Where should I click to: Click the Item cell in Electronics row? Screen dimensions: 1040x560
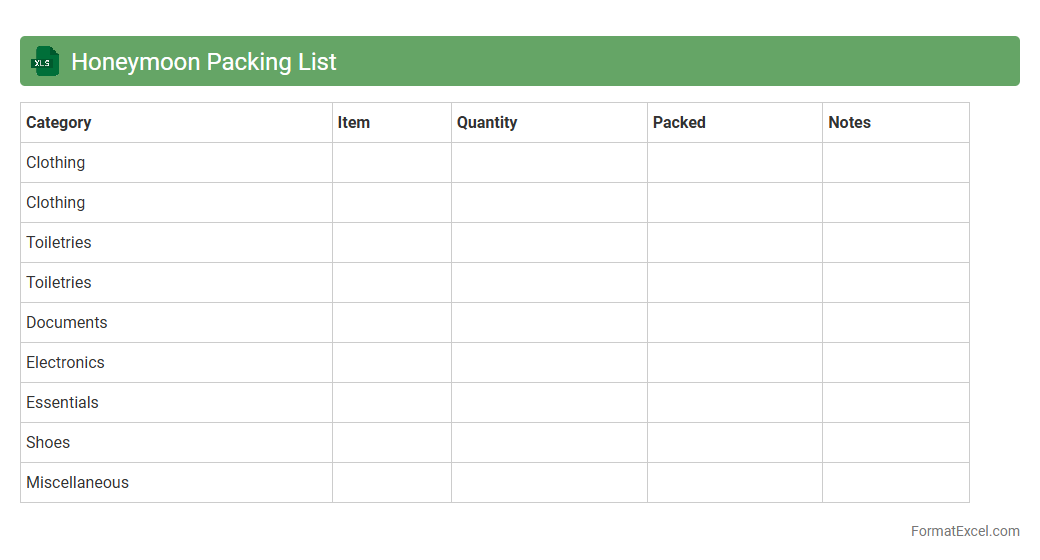[x=391, y=362]
